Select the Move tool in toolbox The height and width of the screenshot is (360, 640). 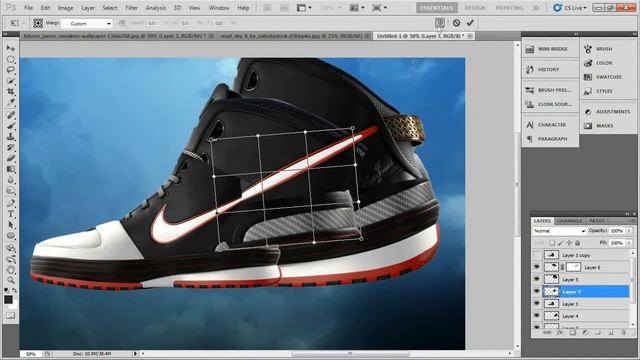coord(11,48)
